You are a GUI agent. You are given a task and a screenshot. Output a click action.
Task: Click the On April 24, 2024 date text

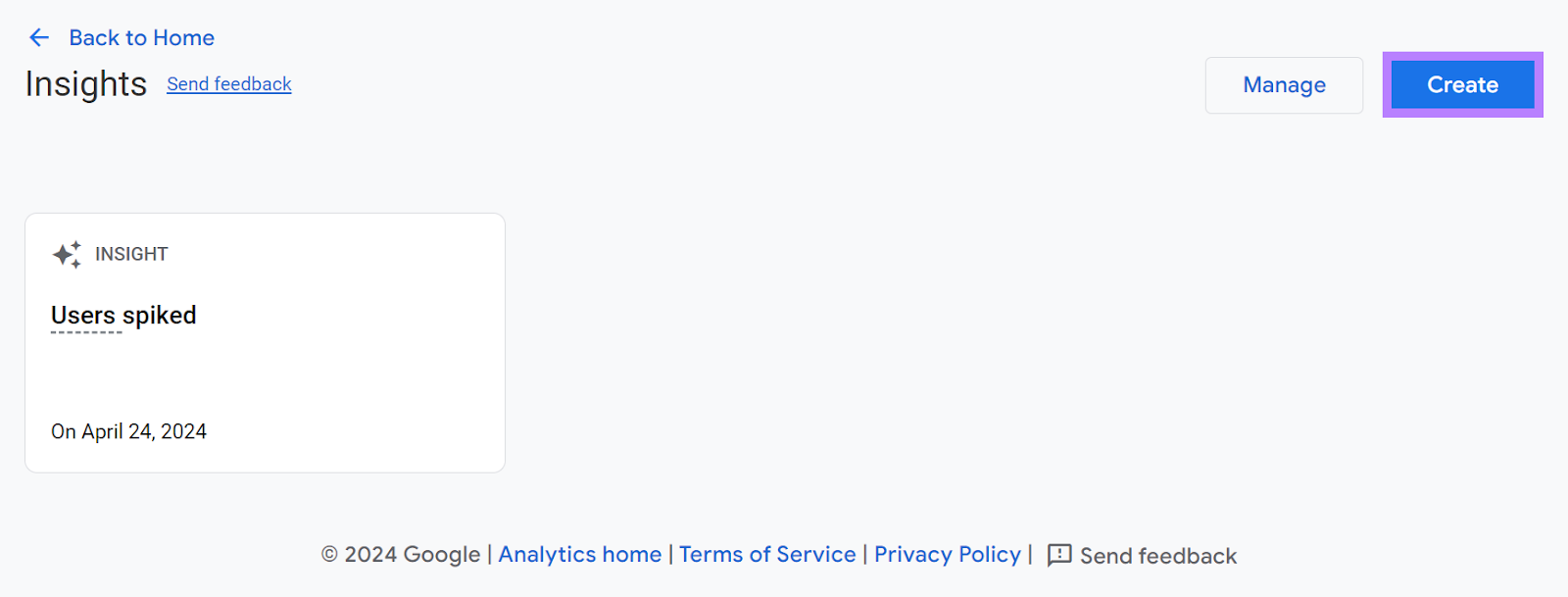pos(128,431)
